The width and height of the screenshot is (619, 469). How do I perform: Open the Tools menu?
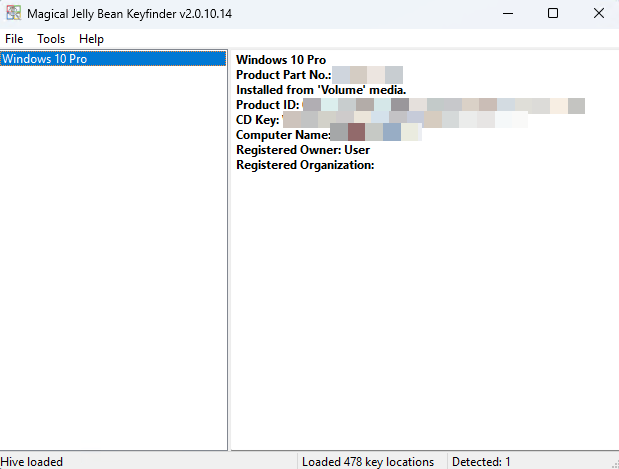pos(51,39)
